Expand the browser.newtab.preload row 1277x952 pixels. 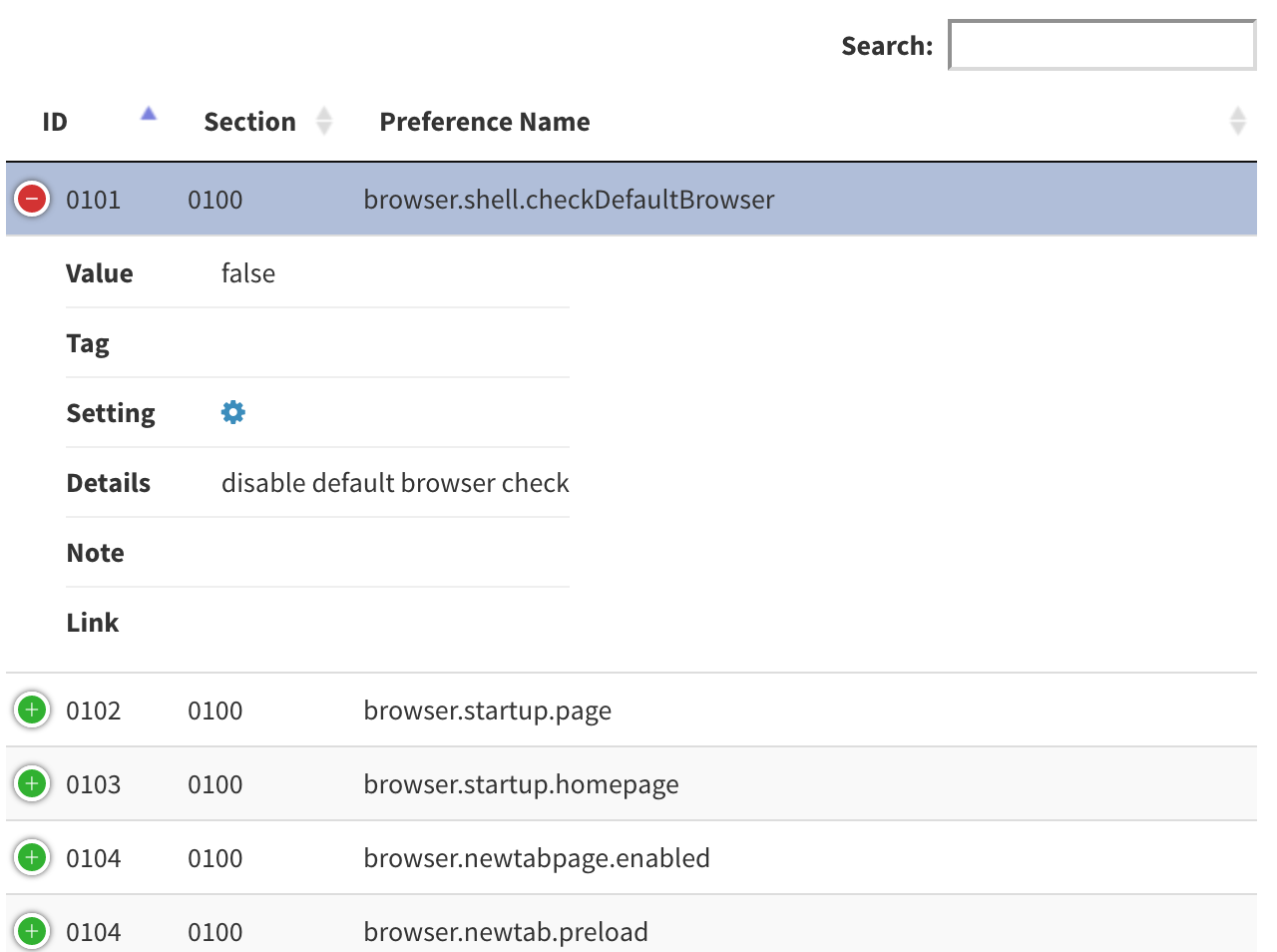(x=31, y=930)
